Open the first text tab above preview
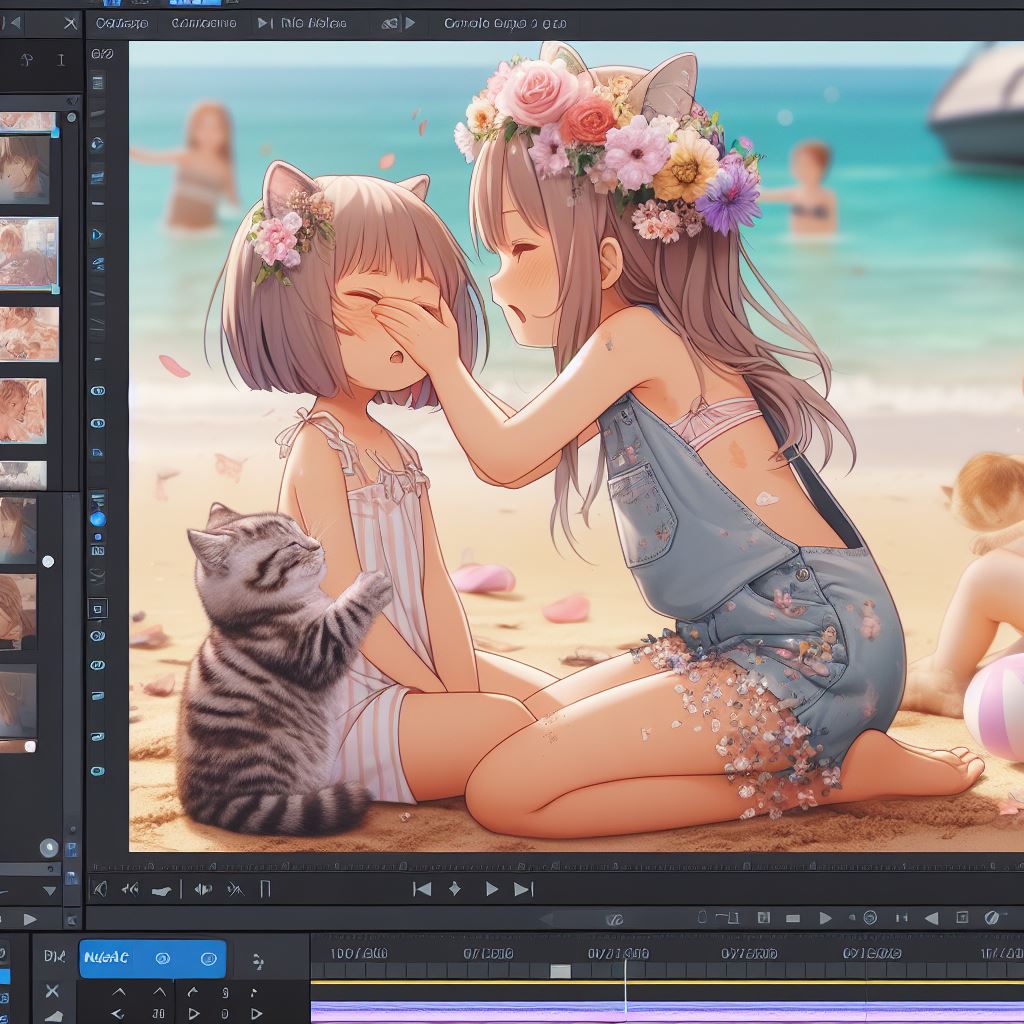This screenshot has width=1024, height=1024. pos(120,22)
